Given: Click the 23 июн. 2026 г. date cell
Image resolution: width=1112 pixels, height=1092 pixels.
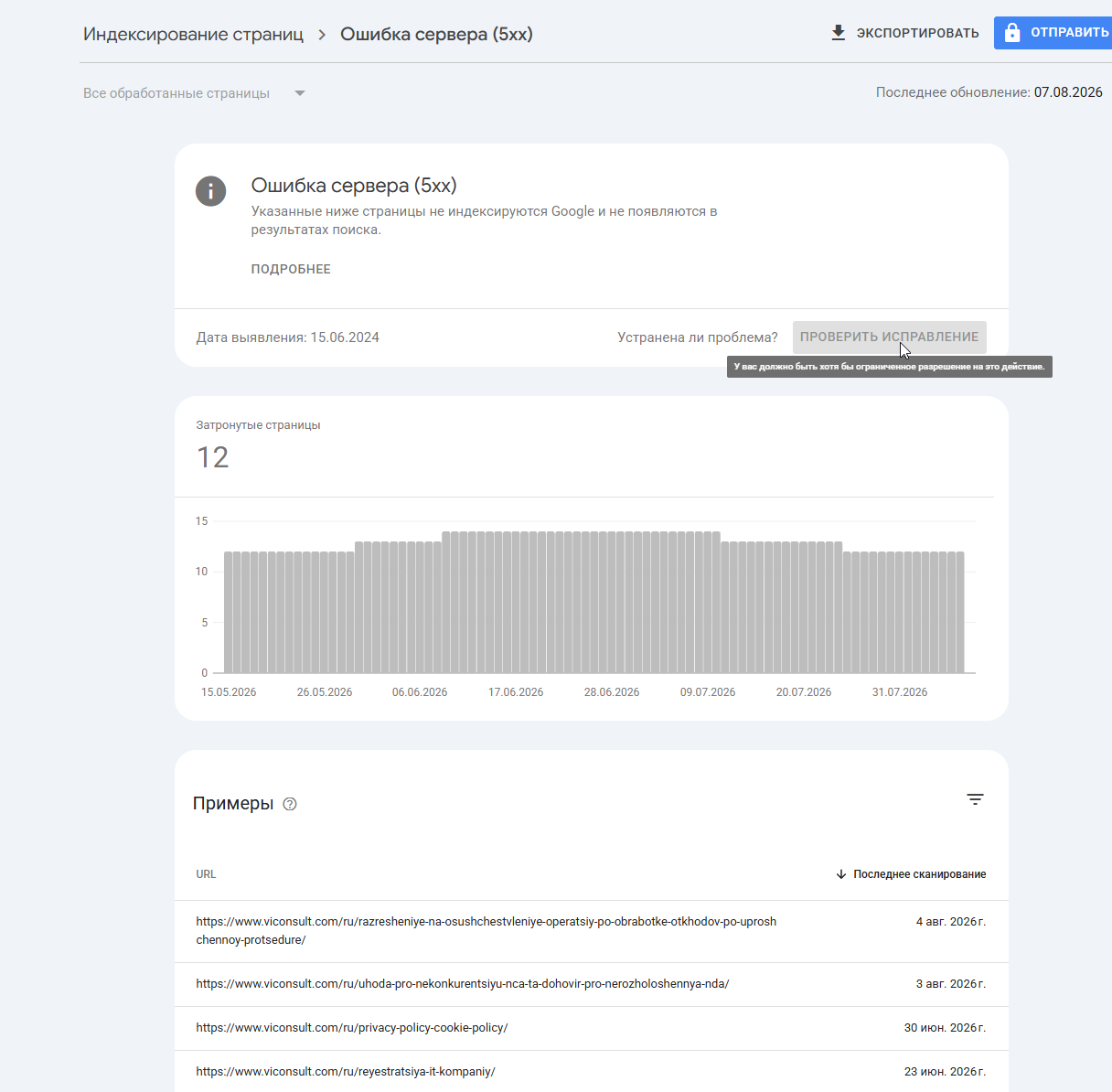Looking at the screenshot, I should click(945, 1072).
